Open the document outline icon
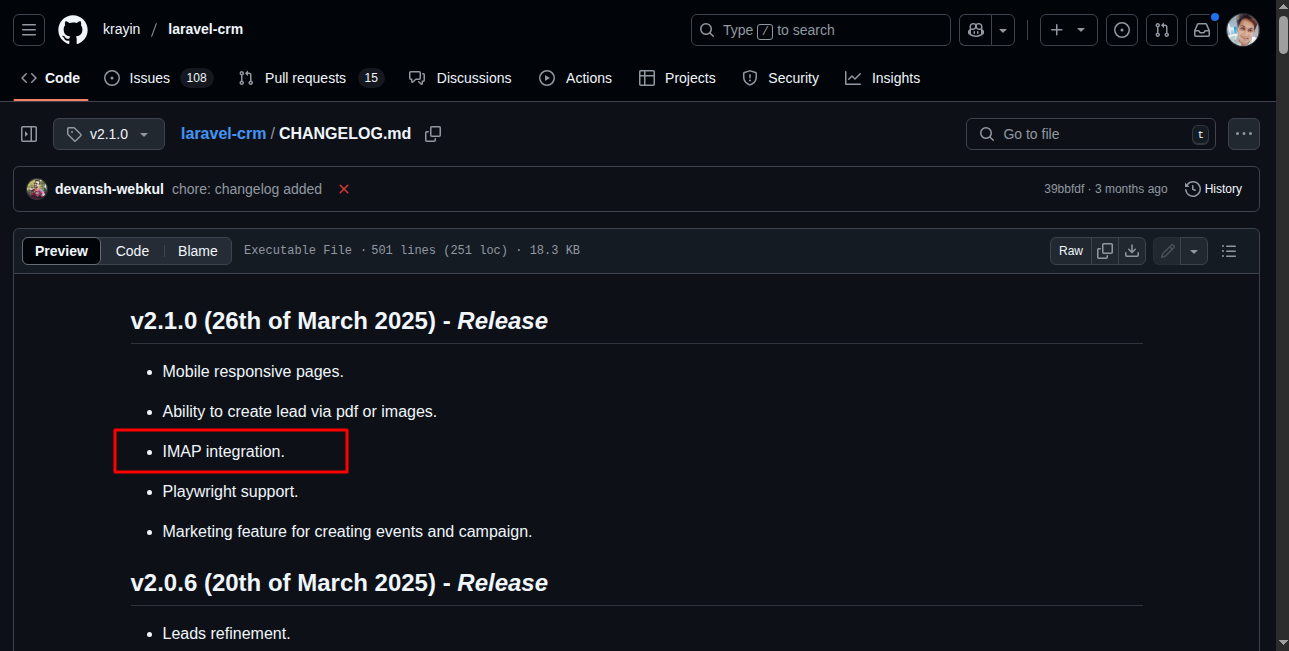 1230,251
